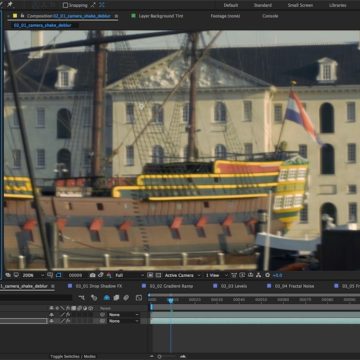Toggle the shy switch on the second layer
Viewport: 360px width, 360px height.
pos(52,321)
